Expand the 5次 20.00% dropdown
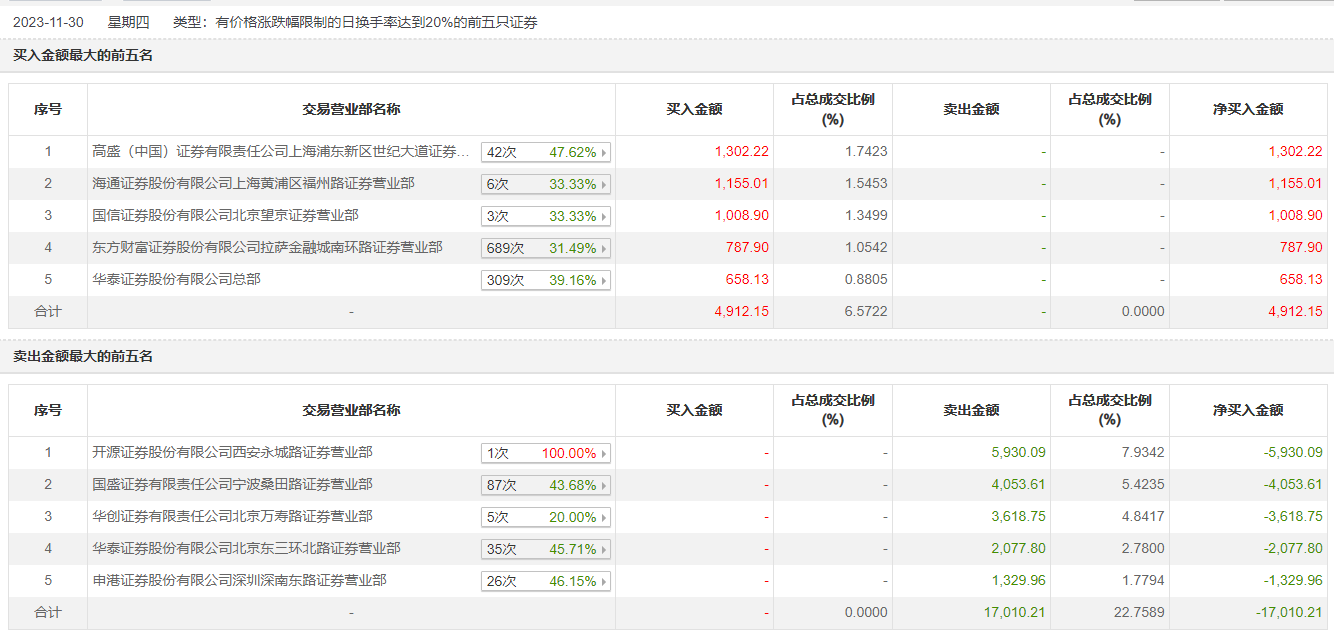Viewport: 1334px width, 632px height. point(546,517)
